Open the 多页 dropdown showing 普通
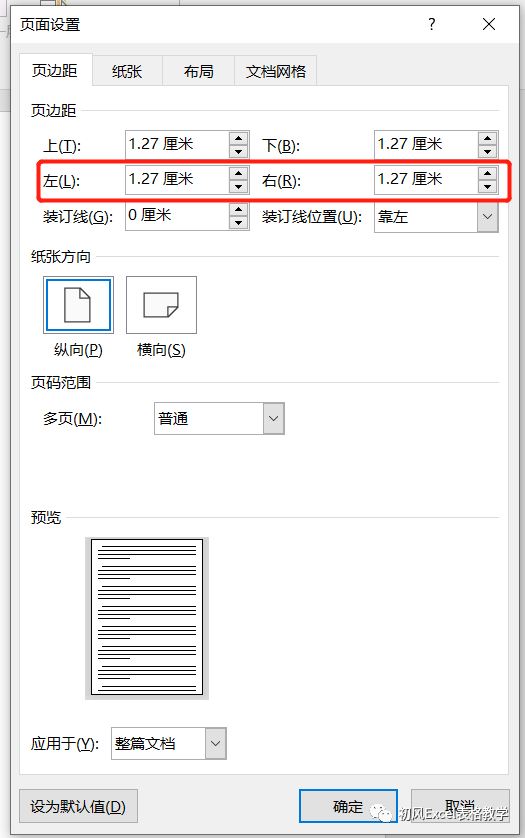 [219, 418]
